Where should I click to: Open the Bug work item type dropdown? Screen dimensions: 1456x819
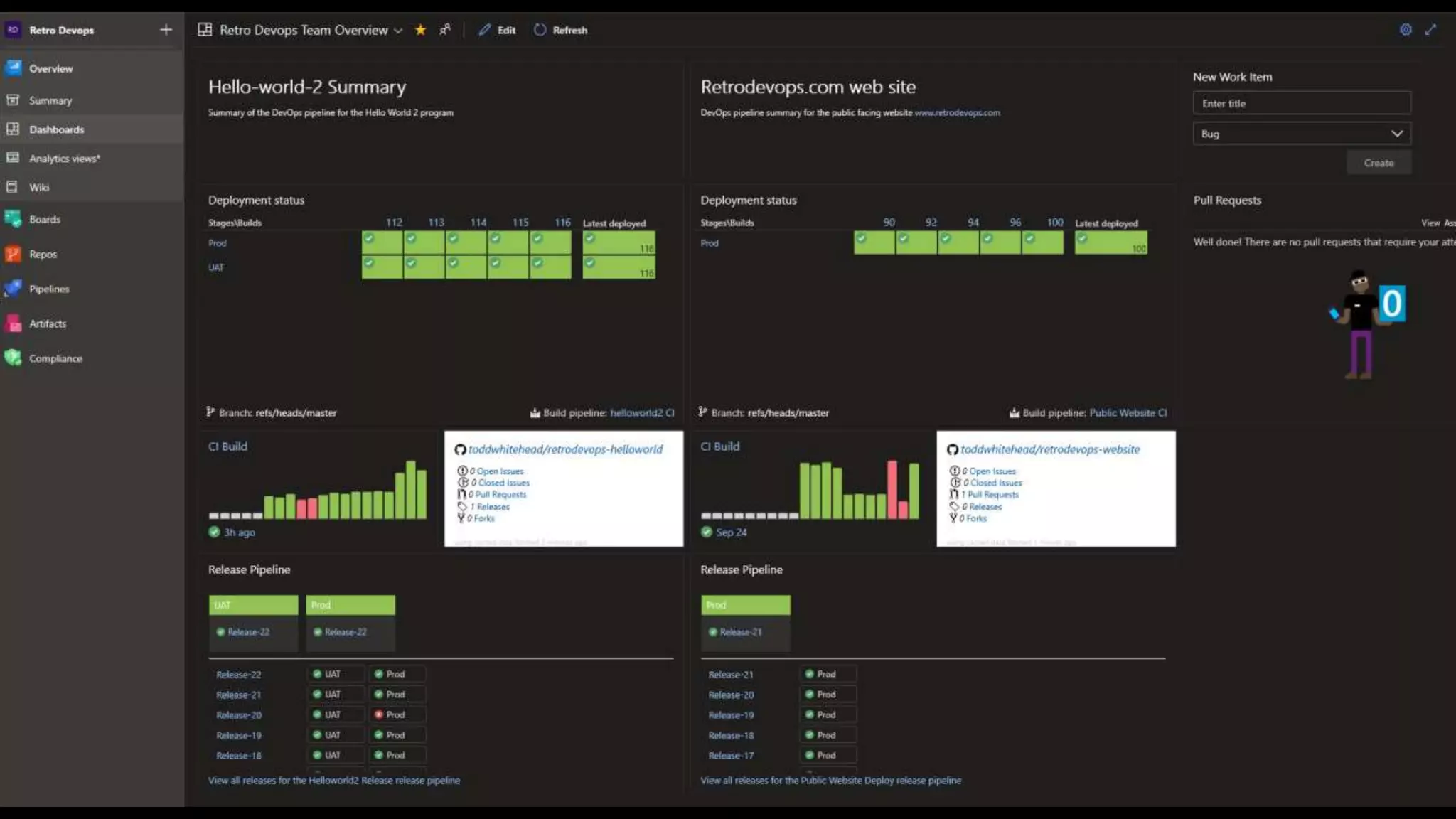1301,134
